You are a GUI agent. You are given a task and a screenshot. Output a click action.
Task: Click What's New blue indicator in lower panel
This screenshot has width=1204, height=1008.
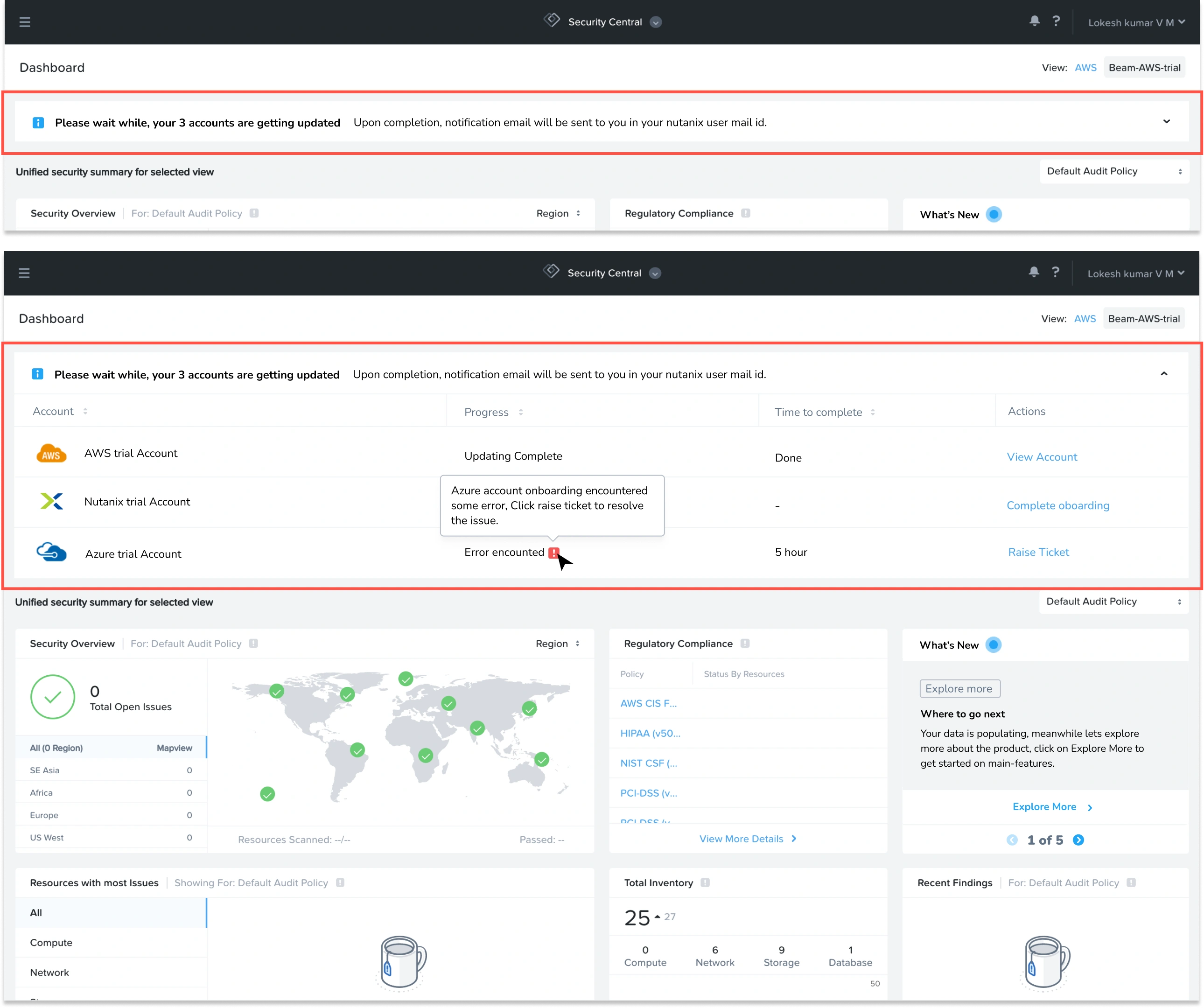(x=994, y=645)
